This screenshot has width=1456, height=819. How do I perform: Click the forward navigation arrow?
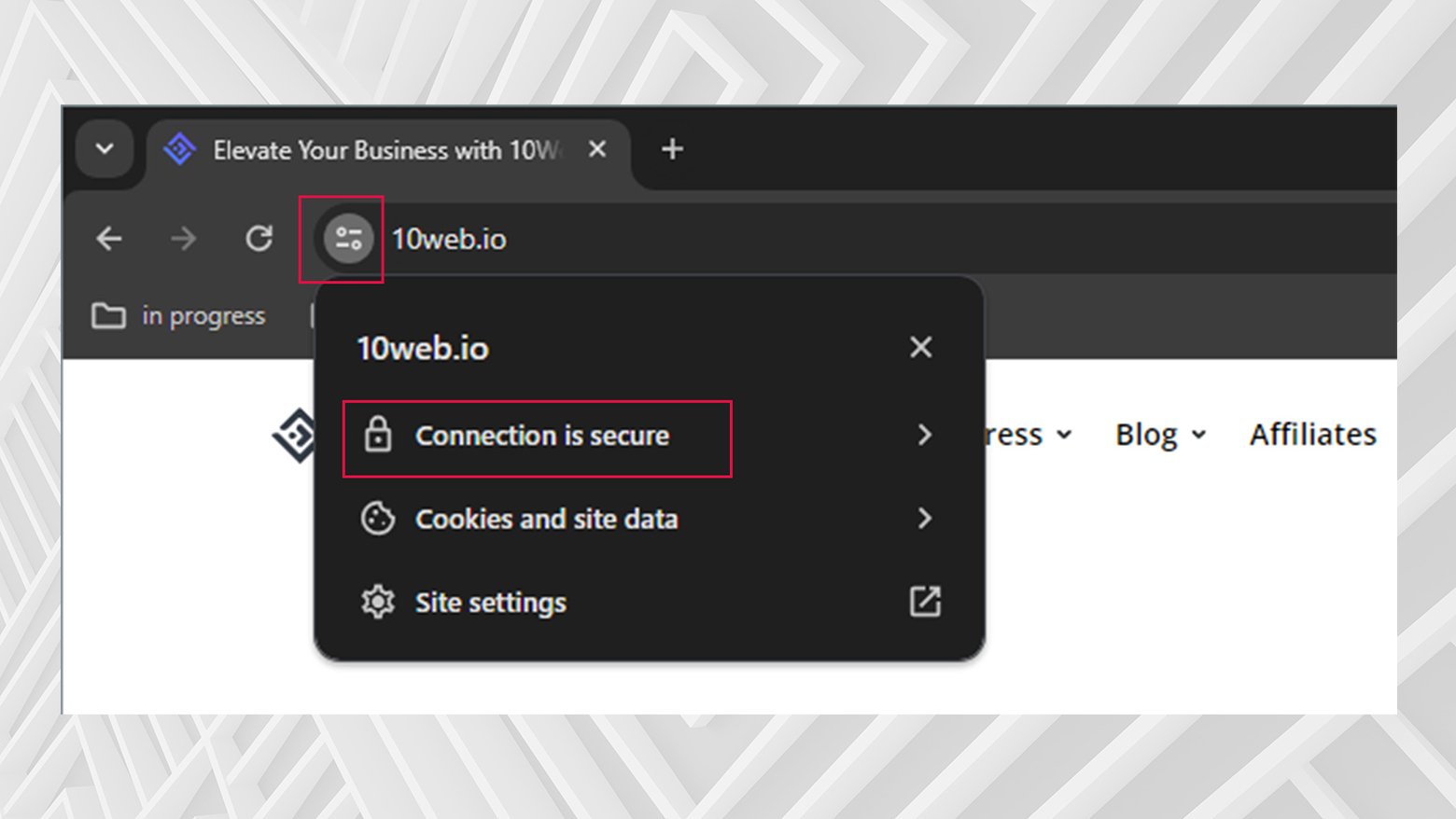[x=184, y=239]
